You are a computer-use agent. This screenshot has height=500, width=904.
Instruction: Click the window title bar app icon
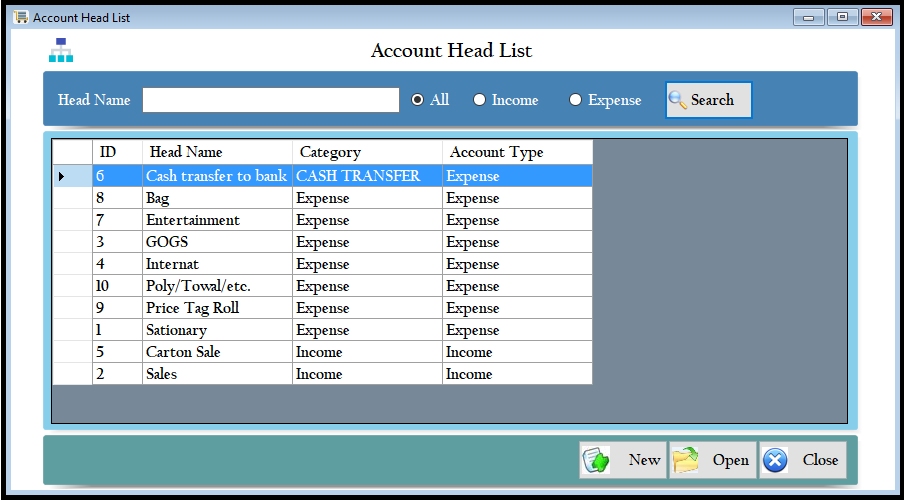click(20, 17)
